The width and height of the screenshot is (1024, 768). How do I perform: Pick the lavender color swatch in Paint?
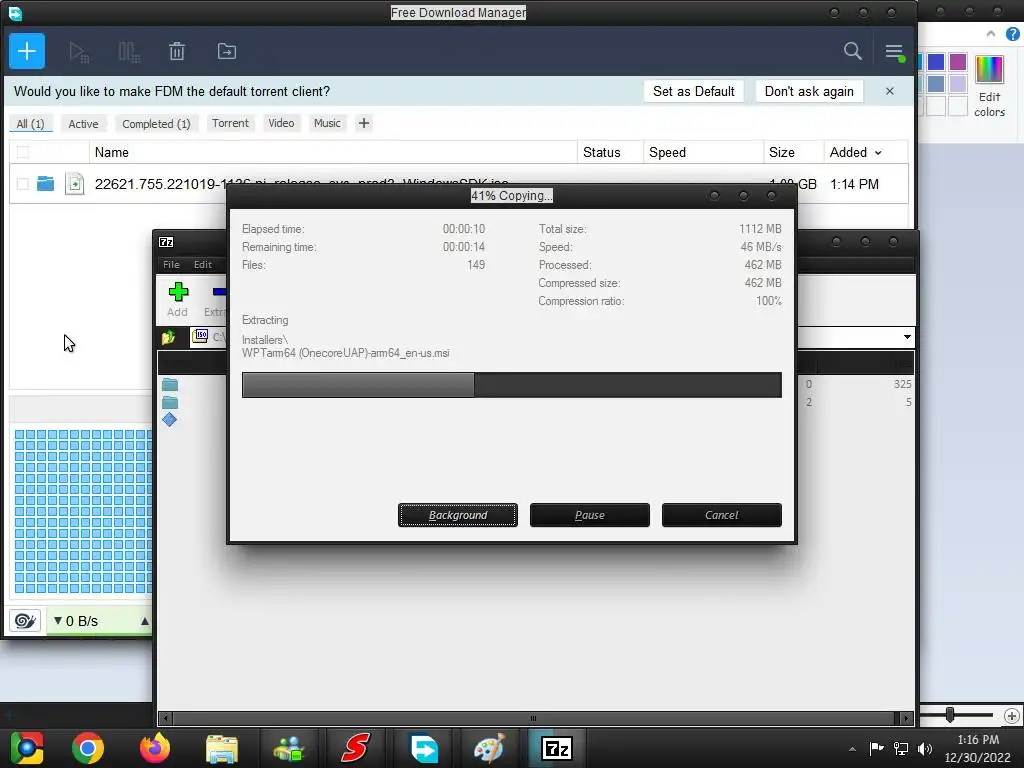click(958, 84)
